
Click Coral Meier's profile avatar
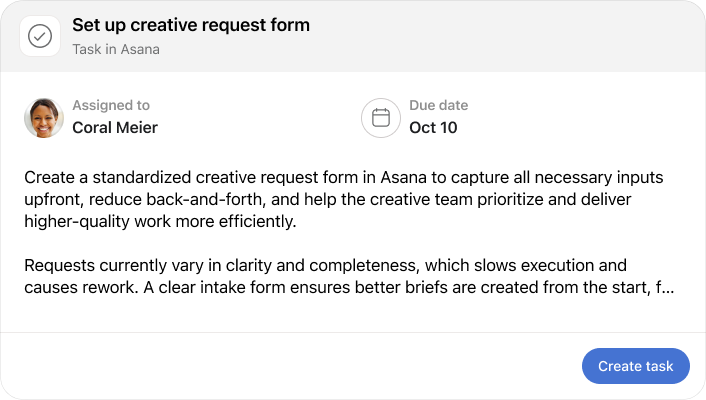pyautogui.click(x=44, y=117)
